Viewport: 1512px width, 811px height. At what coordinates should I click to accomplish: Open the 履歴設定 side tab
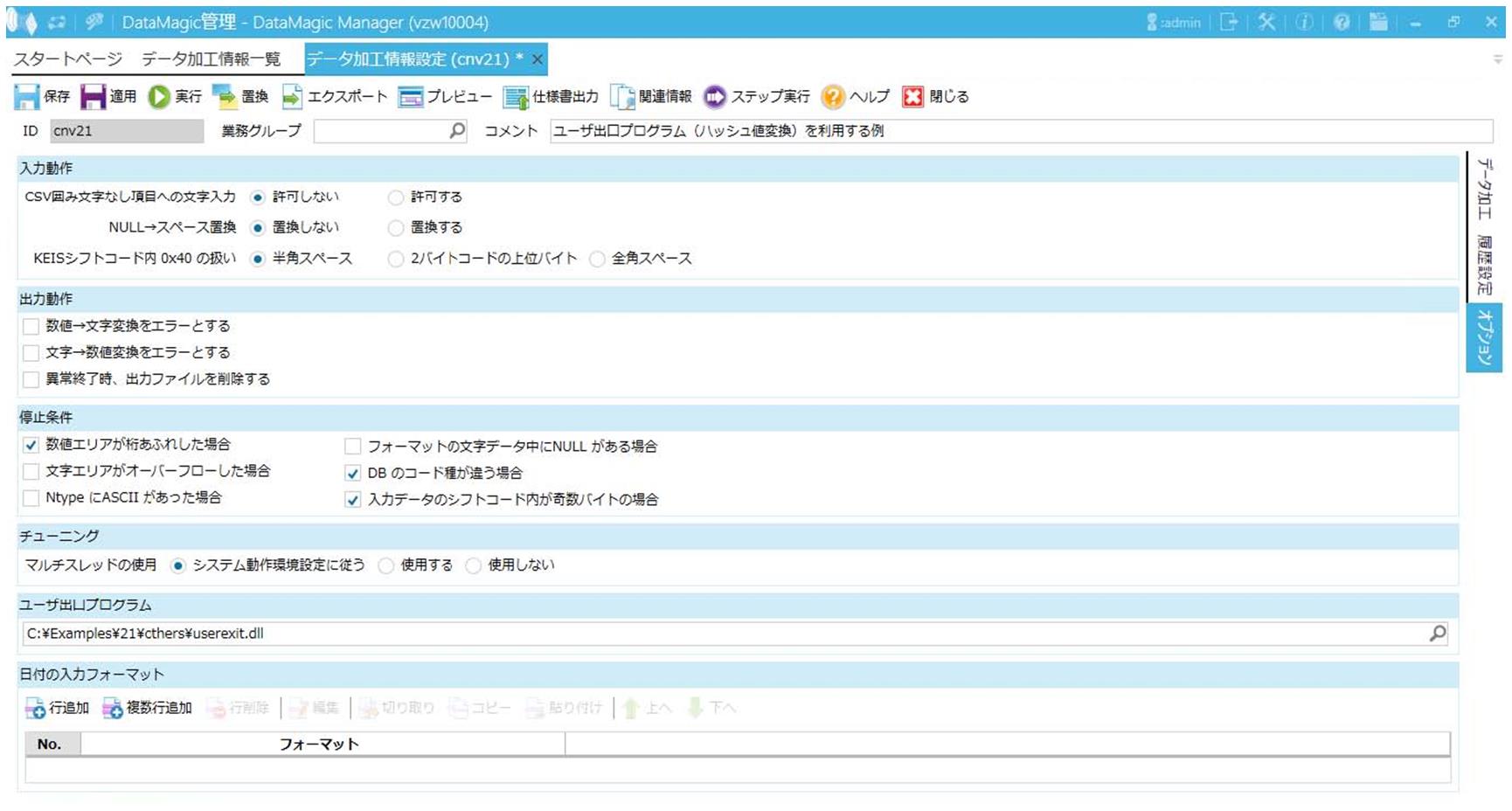[1483, 265]
